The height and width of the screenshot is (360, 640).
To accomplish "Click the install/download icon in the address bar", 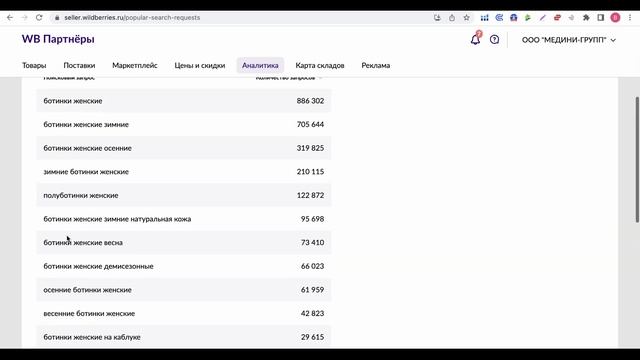I will click(x=437, y=18).
